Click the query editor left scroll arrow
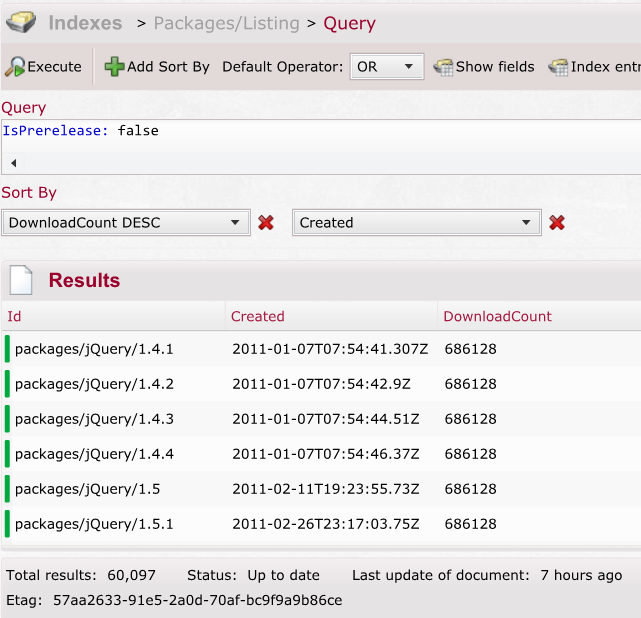Screen dimensions: 641x618 coord(14,163)
